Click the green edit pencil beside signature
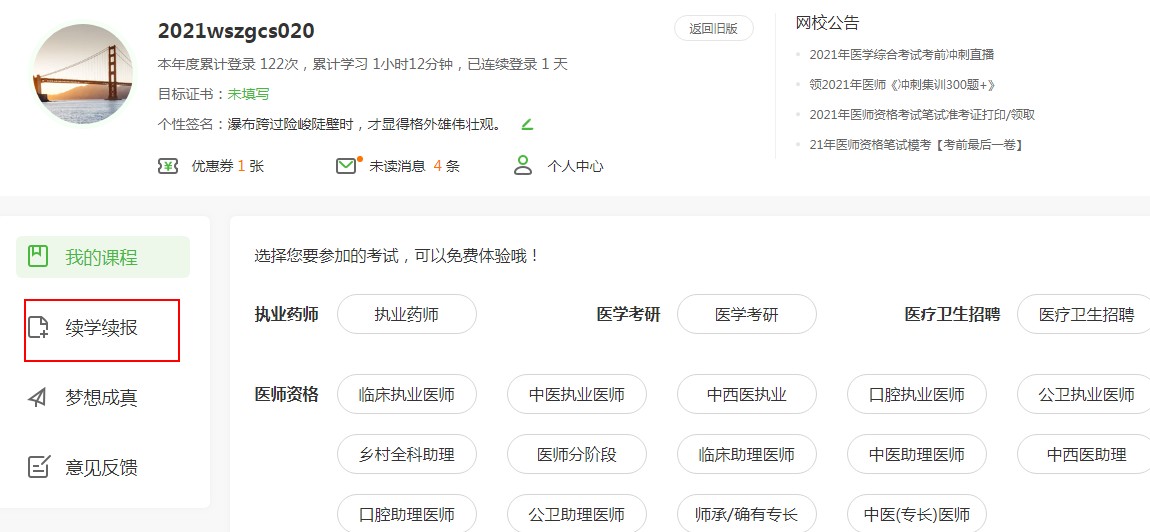The width and height of the screenshot is (1150, 532). [527, 125]
